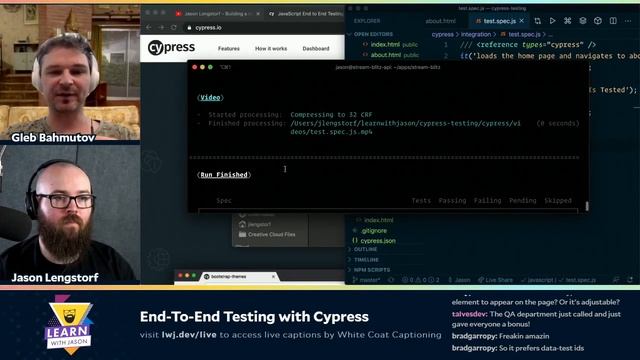Close the bootstrap-themes browser tab

click(273, 276)
